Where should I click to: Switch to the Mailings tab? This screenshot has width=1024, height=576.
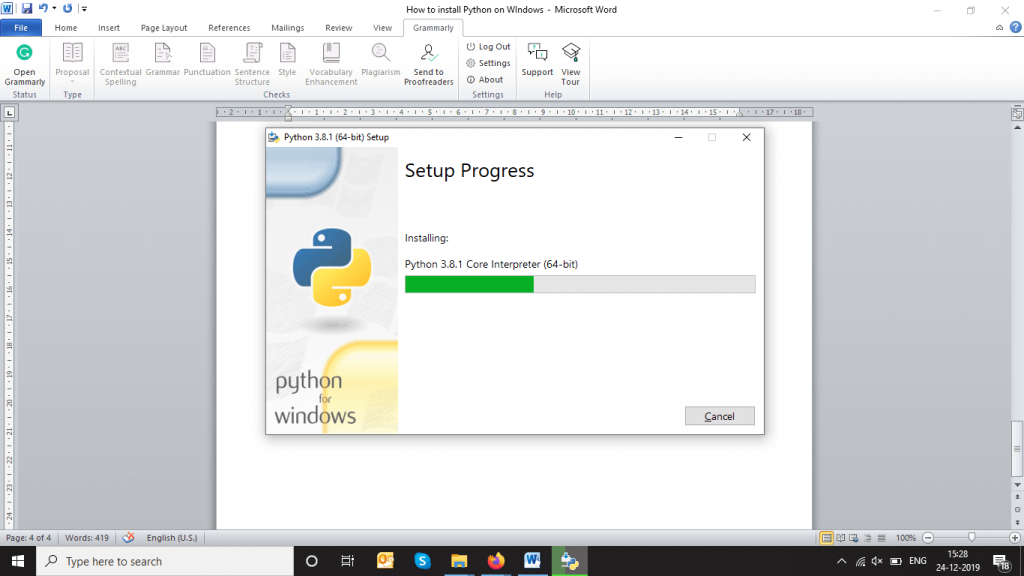(x=287, y=28)
